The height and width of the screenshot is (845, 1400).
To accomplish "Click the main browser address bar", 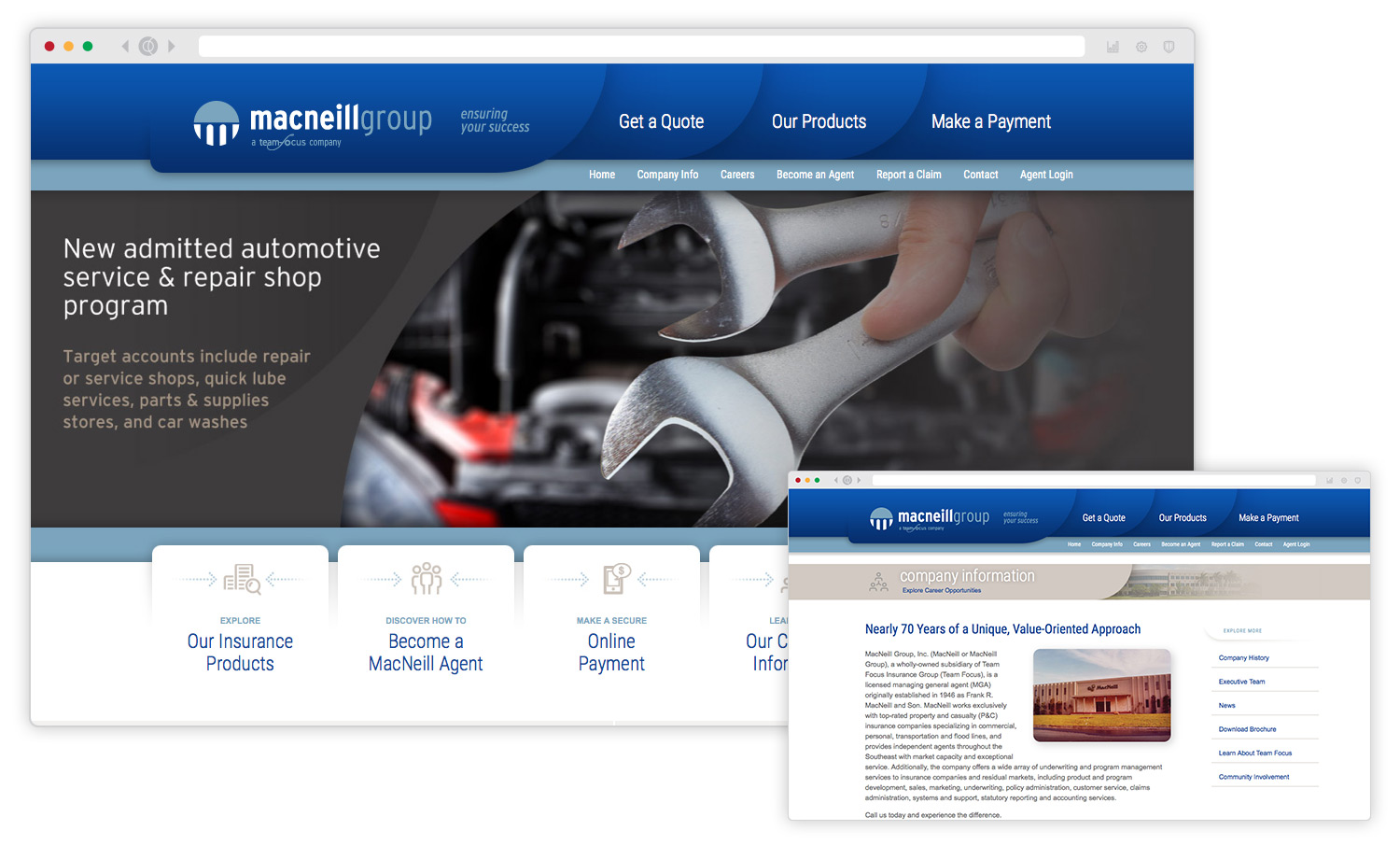I will point(641,47).
